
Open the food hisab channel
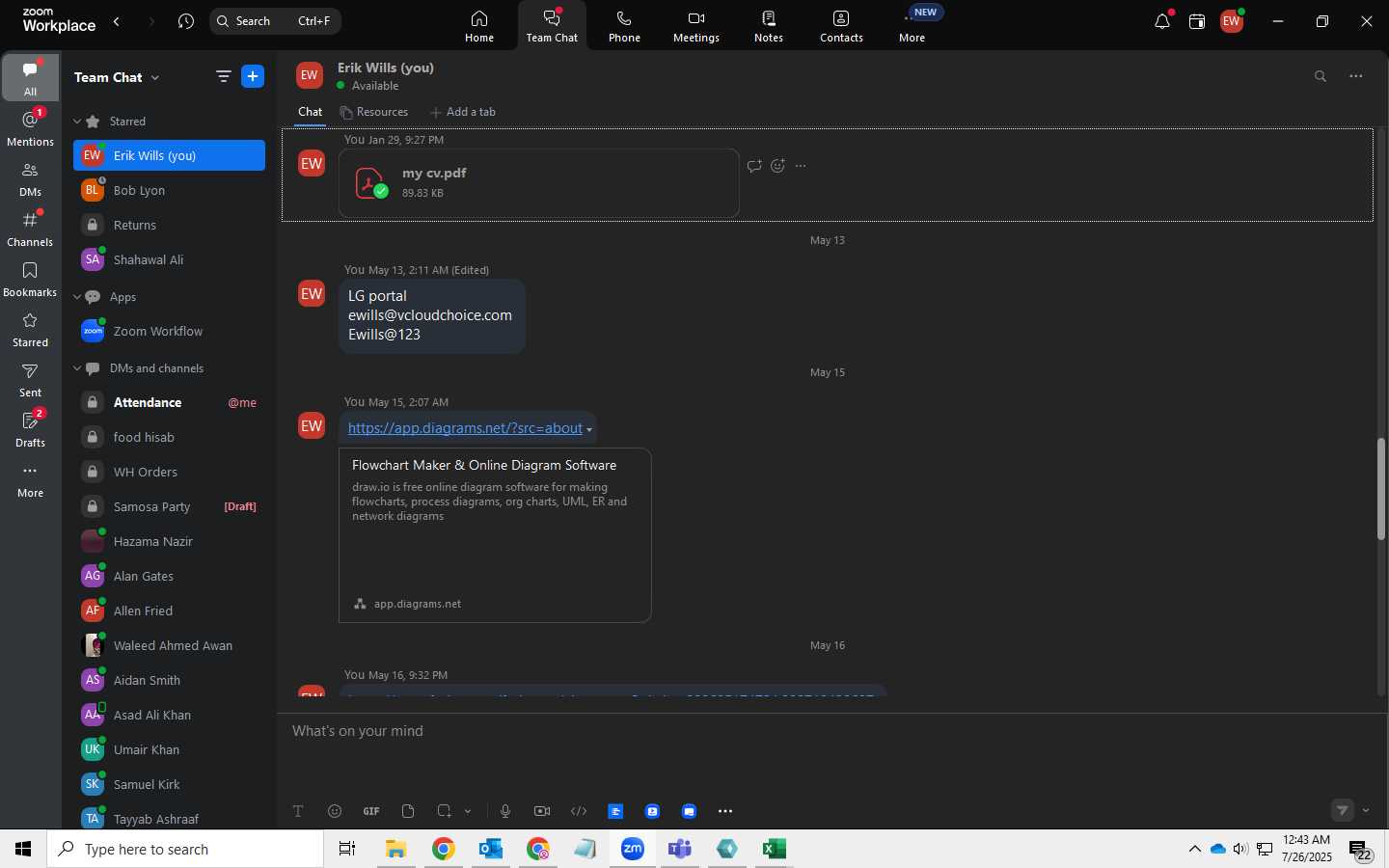click(x=169, y=437)
